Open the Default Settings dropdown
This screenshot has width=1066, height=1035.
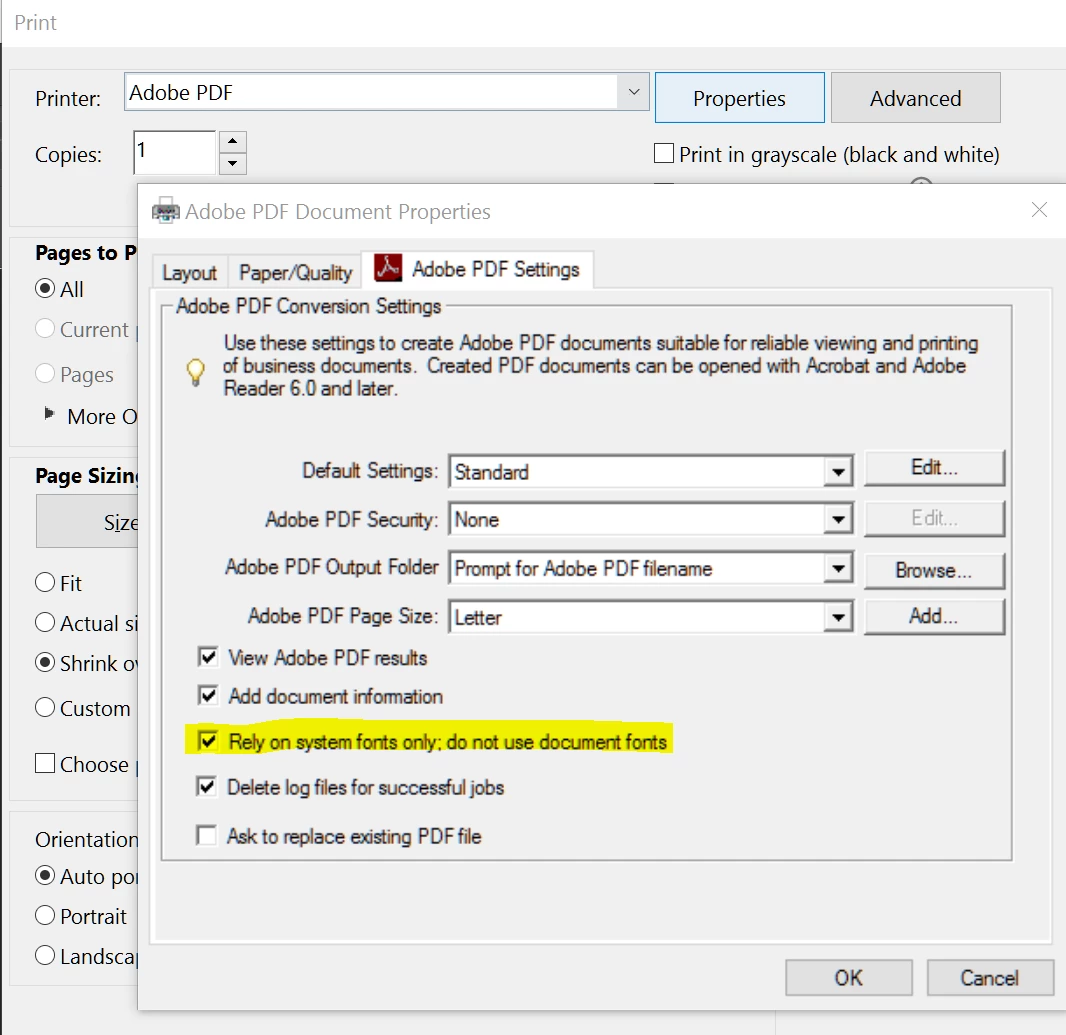838,471
